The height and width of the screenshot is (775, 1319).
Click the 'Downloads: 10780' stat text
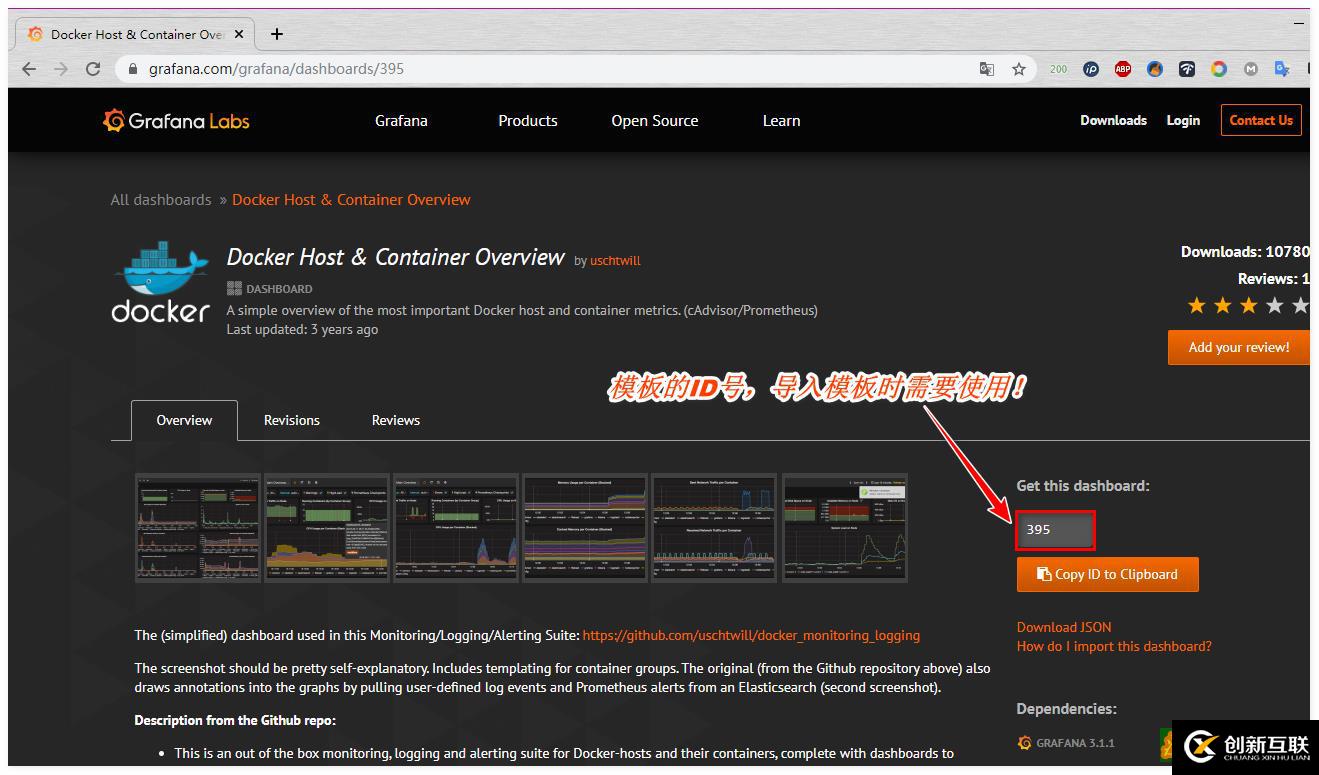click(1245, 252)
